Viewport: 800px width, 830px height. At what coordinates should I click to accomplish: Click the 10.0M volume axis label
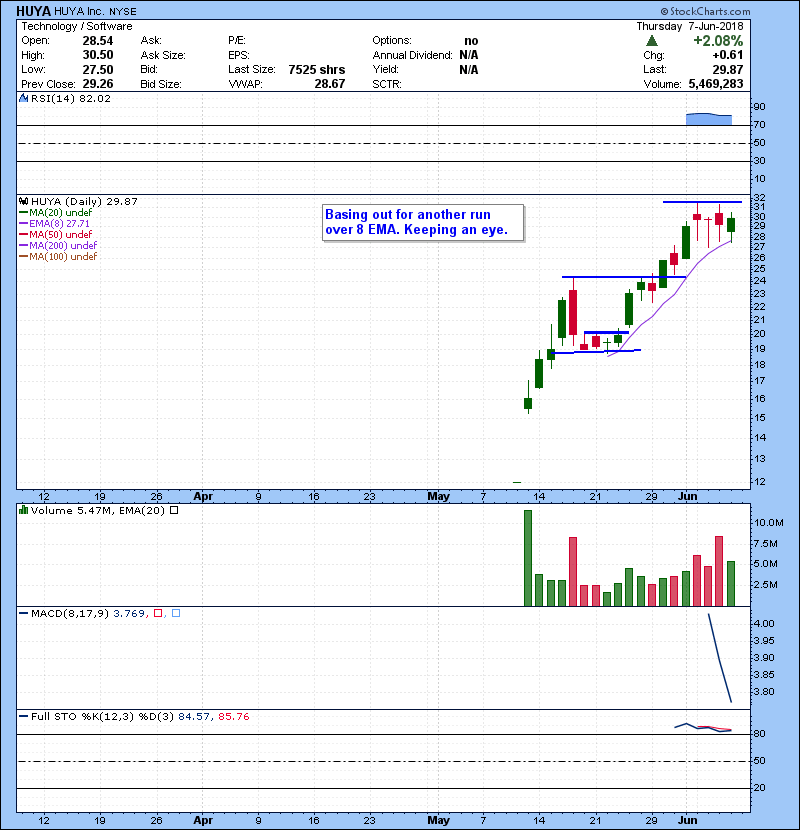click(768, 523)
